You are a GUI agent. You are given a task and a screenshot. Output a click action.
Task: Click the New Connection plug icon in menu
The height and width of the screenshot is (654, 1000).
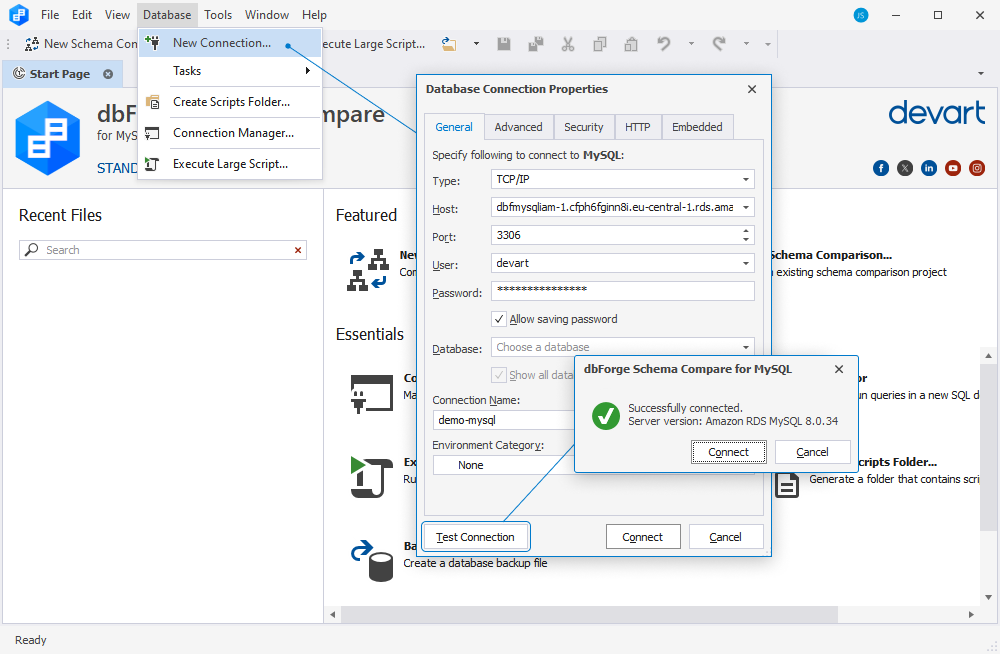point(152,43)
